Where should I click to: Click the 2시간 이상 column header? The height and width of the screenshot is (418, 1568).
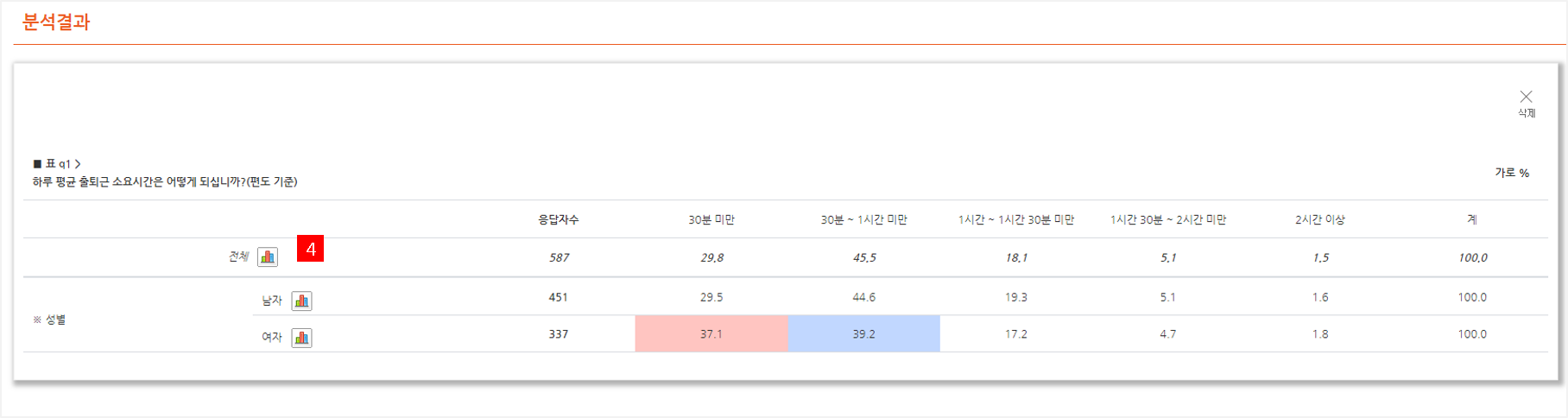click(1320, 219)
